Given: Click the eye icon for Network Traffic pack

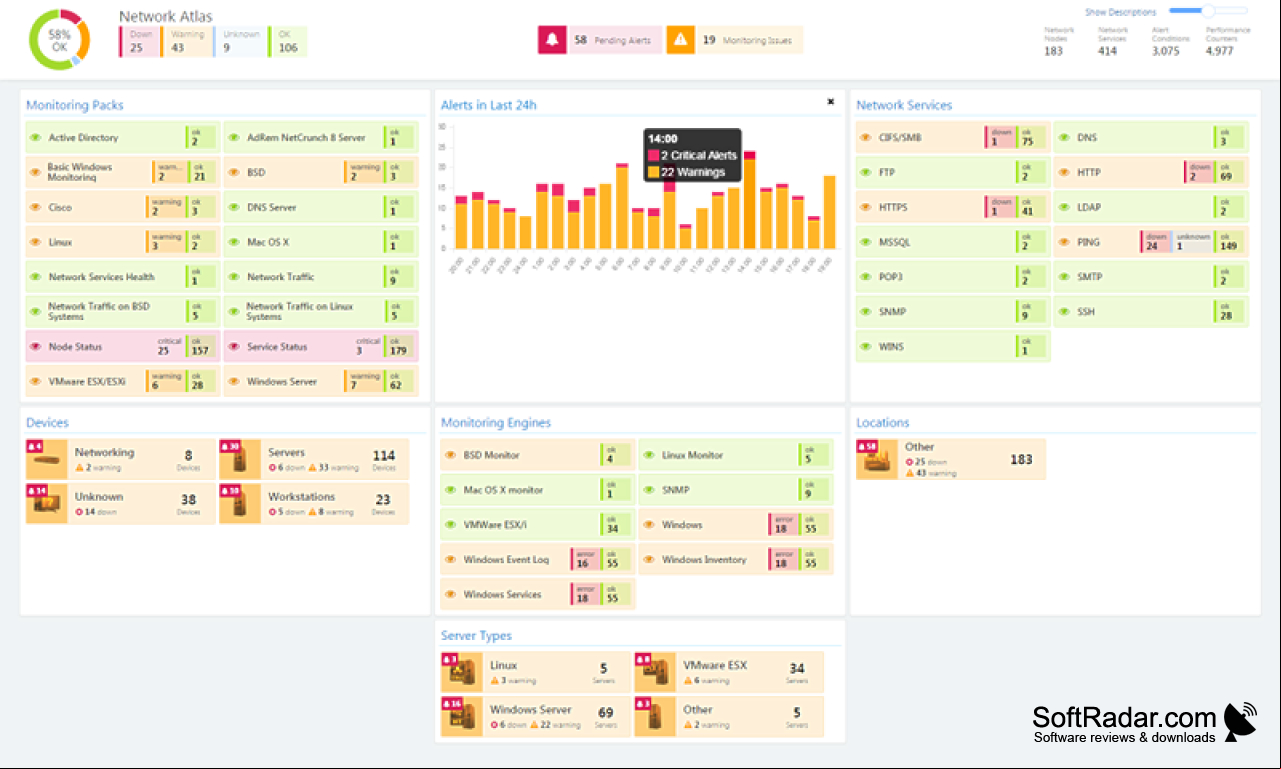Looking at the screenshot, I should point(233,277).
